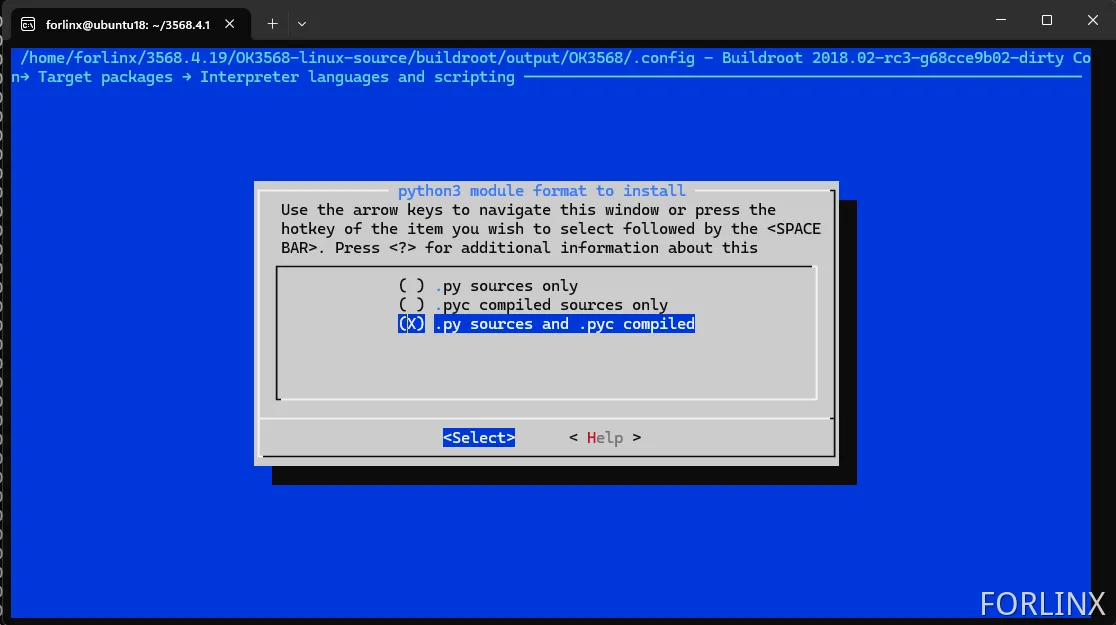Expand the new tab profile dropdown chevron

(x=302, y=23)
